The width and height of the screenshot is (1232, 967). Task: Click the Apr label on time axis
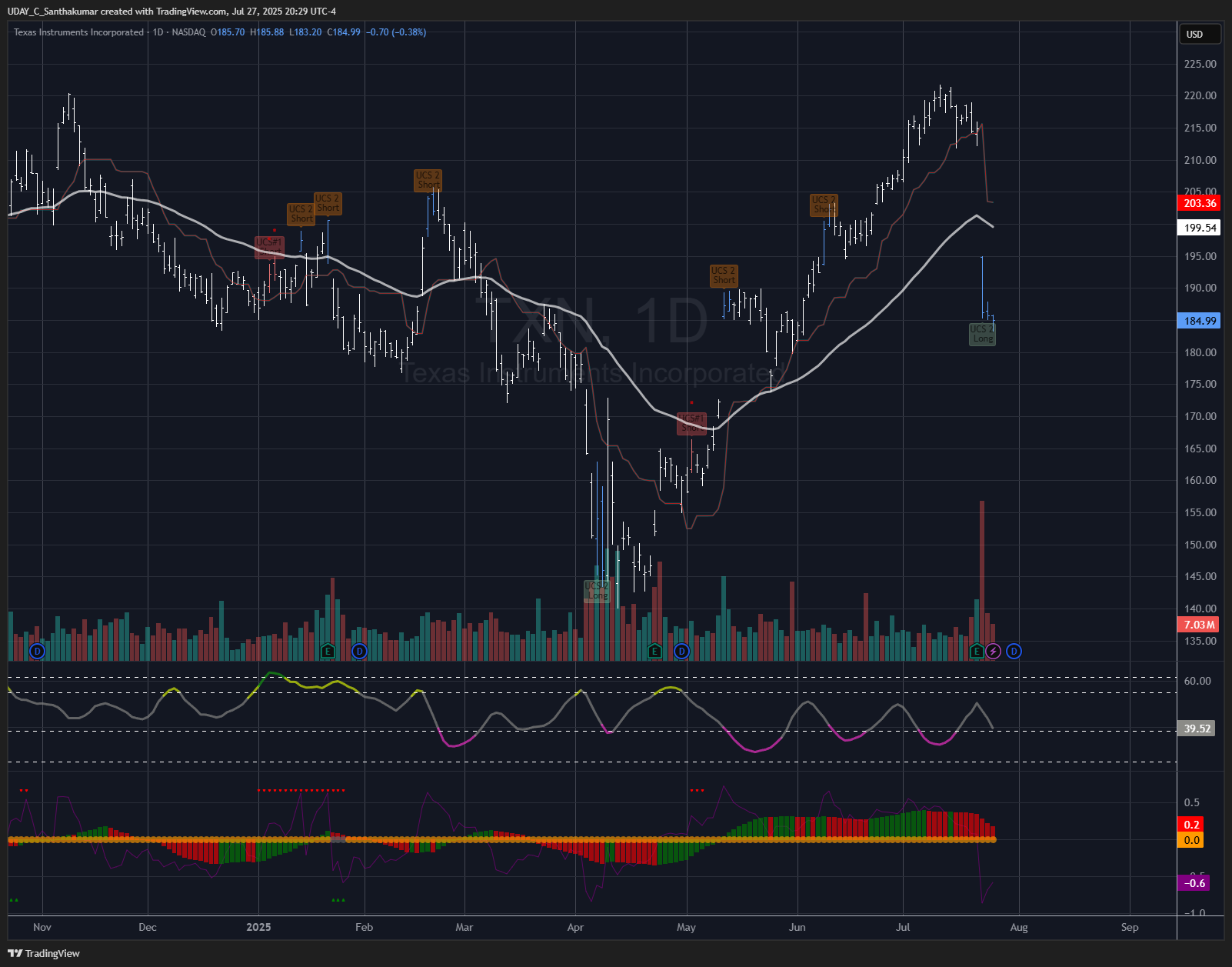click(x=575, y=927)
